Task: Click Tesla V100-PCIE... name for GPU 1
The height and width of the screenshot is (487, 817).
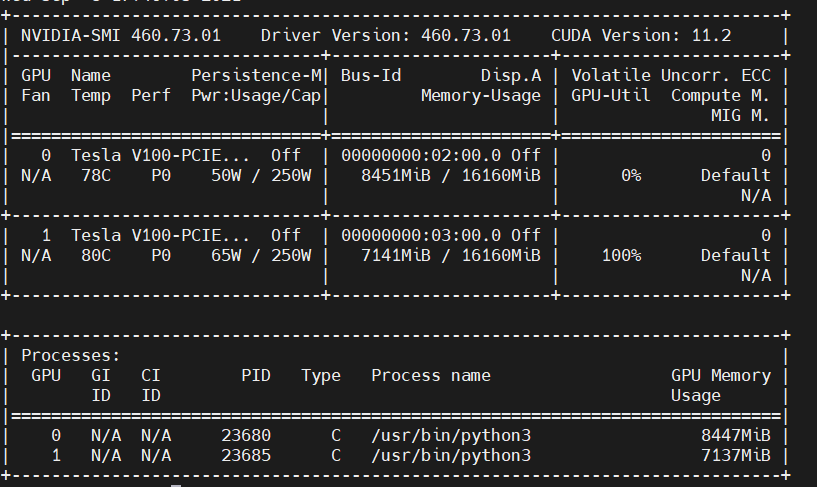Action: click(160, 235)
